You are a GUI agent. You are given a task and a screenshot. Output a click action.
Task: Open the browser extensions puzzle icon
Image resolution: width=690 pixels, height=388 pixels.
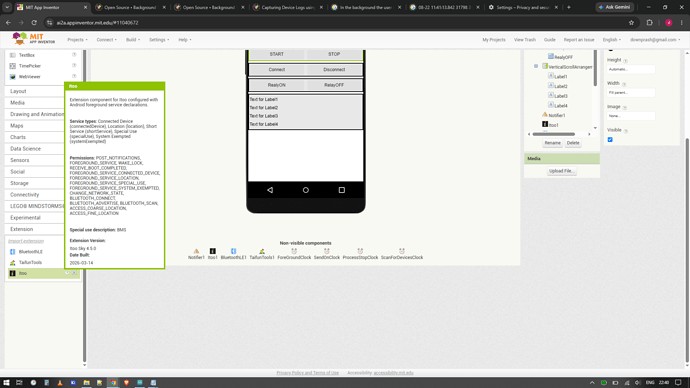[650, 22]
